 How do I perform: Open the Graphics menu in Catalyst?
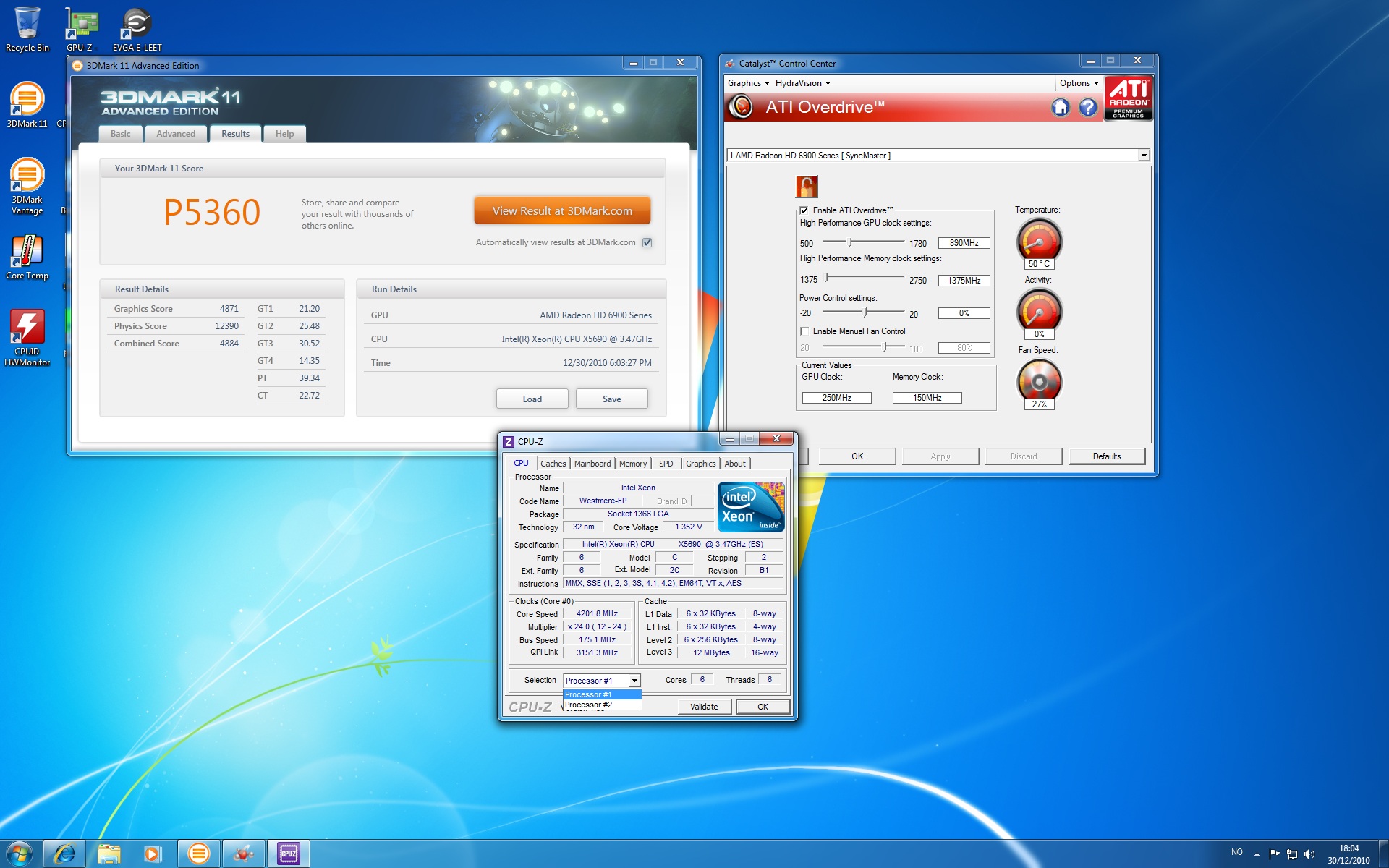(748, 83)
